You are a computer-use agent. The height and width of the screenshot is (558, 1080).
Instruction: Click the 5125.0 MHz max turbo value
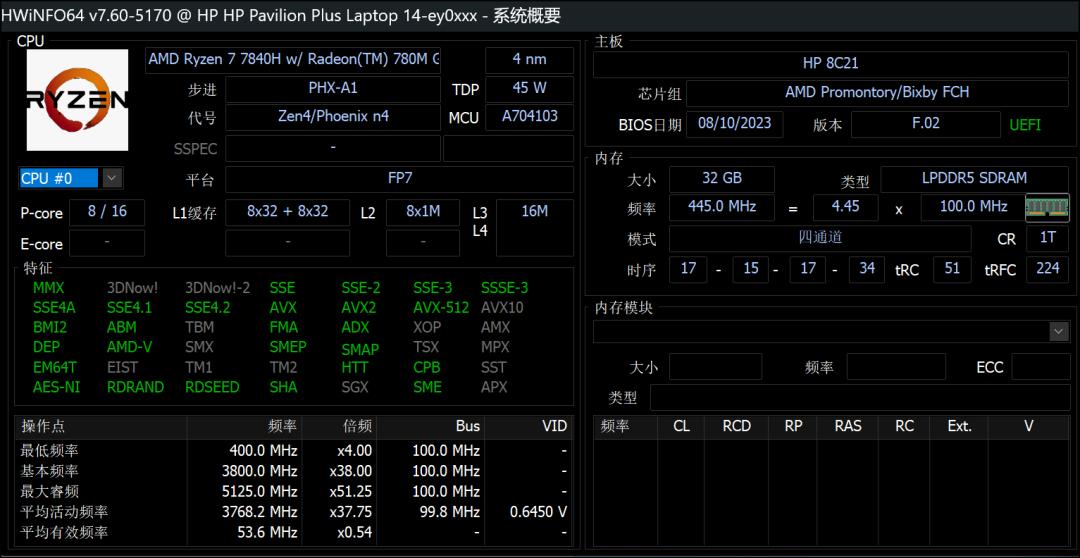pyautogui.click(x=260, y=492)
